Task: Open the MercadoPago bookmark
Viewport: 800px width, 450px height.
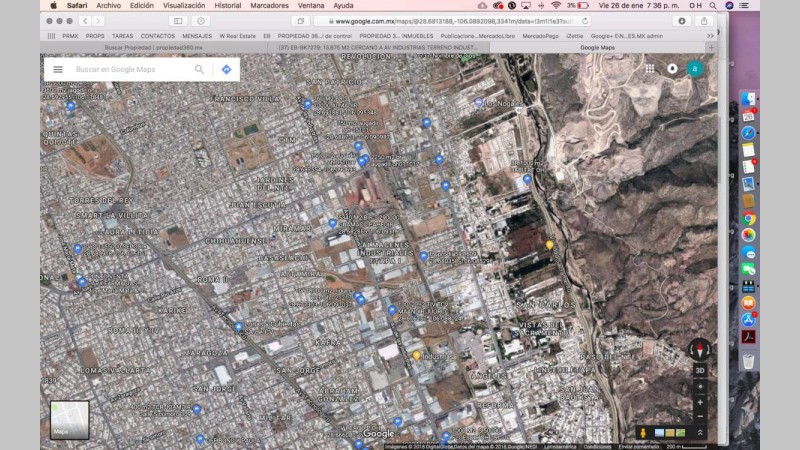Action: point(540,36)
